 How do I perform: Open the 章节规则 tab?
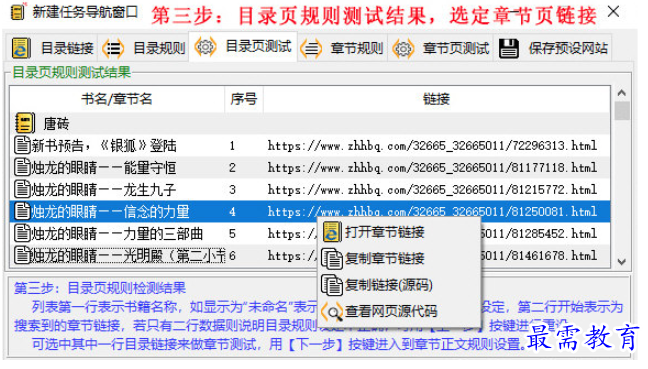(x=342, y=48)
